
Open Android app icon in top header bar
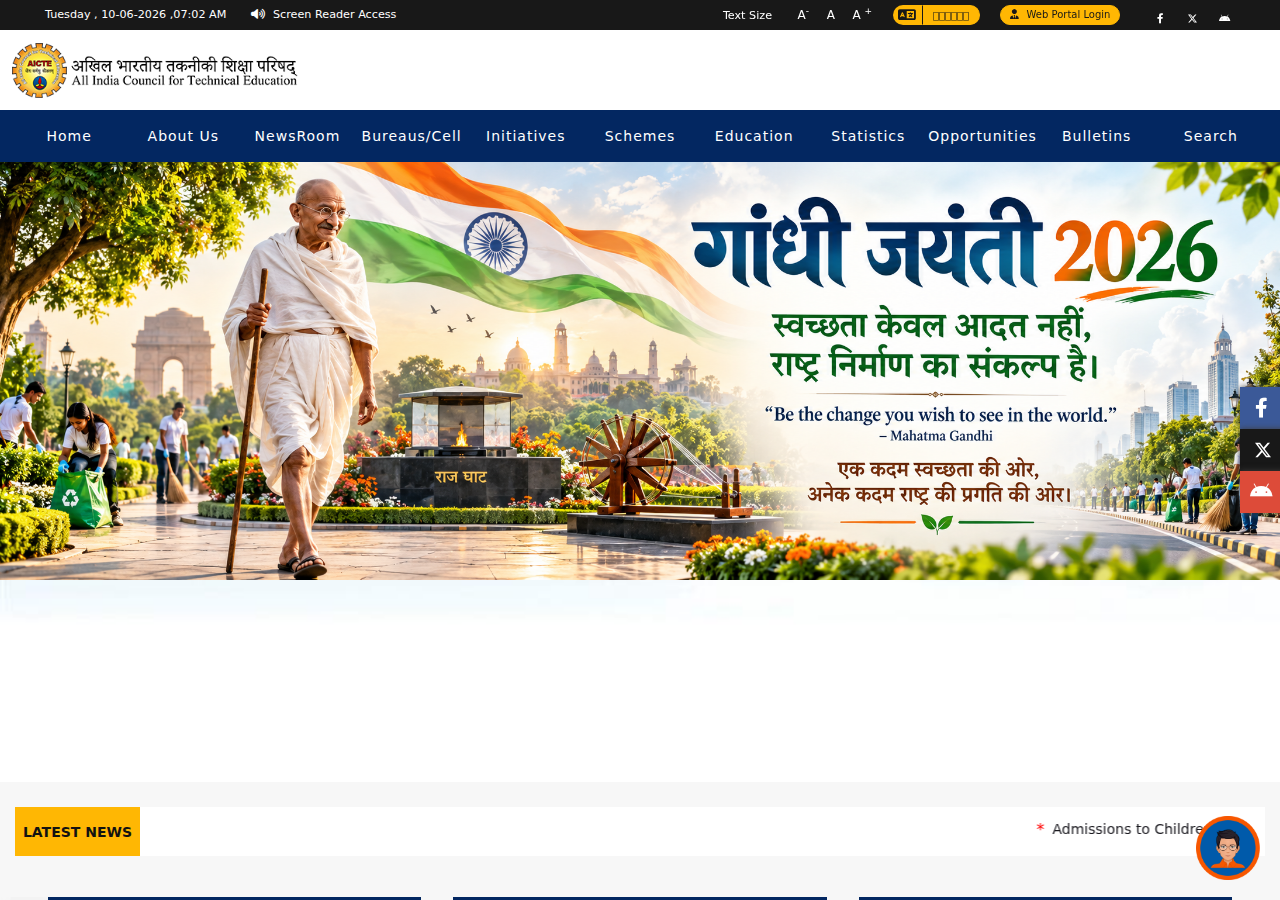[x=1224, y=18]
